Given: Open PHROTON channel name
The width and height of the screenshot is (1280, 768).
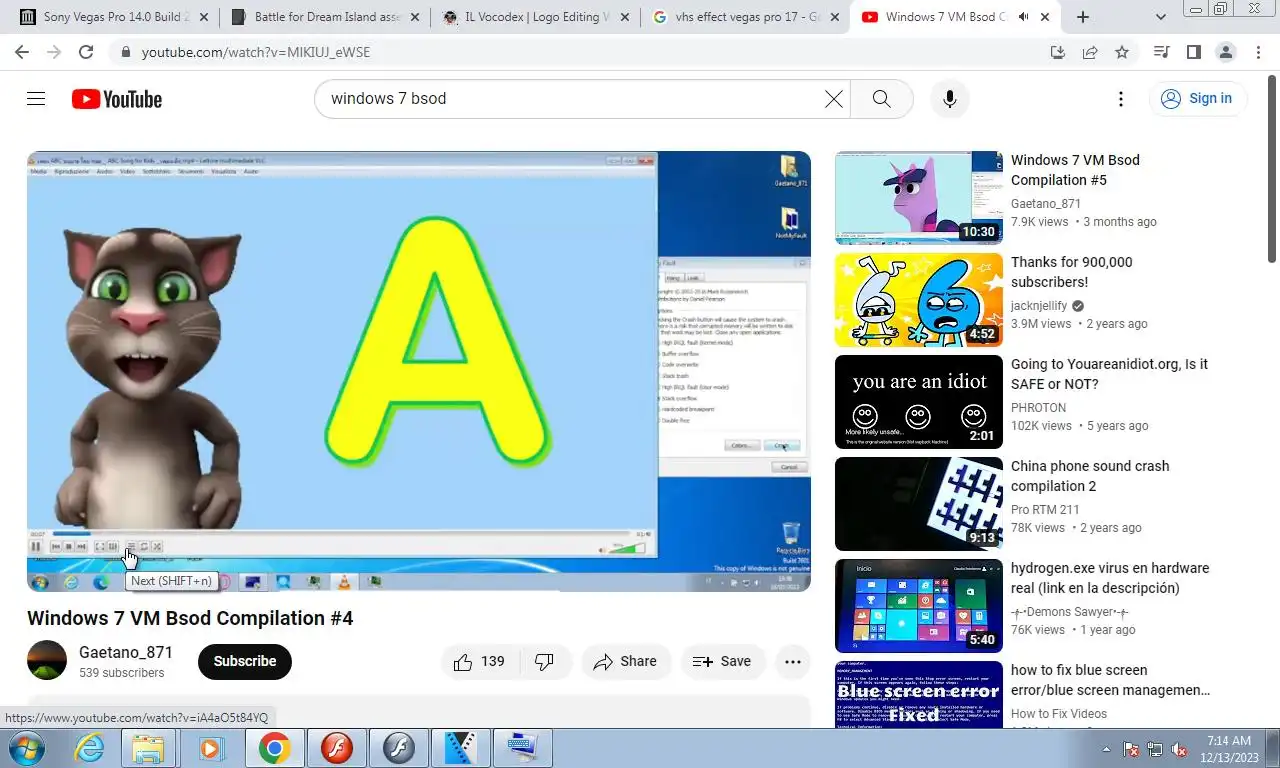Looking at the screenshot, I should 1038,408.
